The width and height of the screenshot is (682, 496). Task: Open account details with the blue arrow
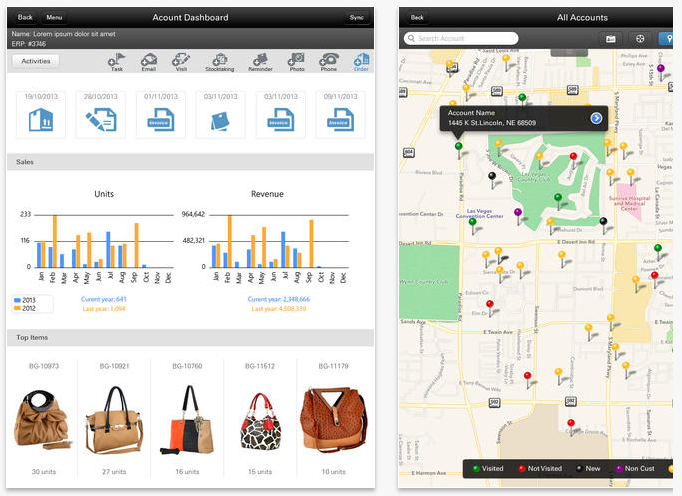click(596, 118)
